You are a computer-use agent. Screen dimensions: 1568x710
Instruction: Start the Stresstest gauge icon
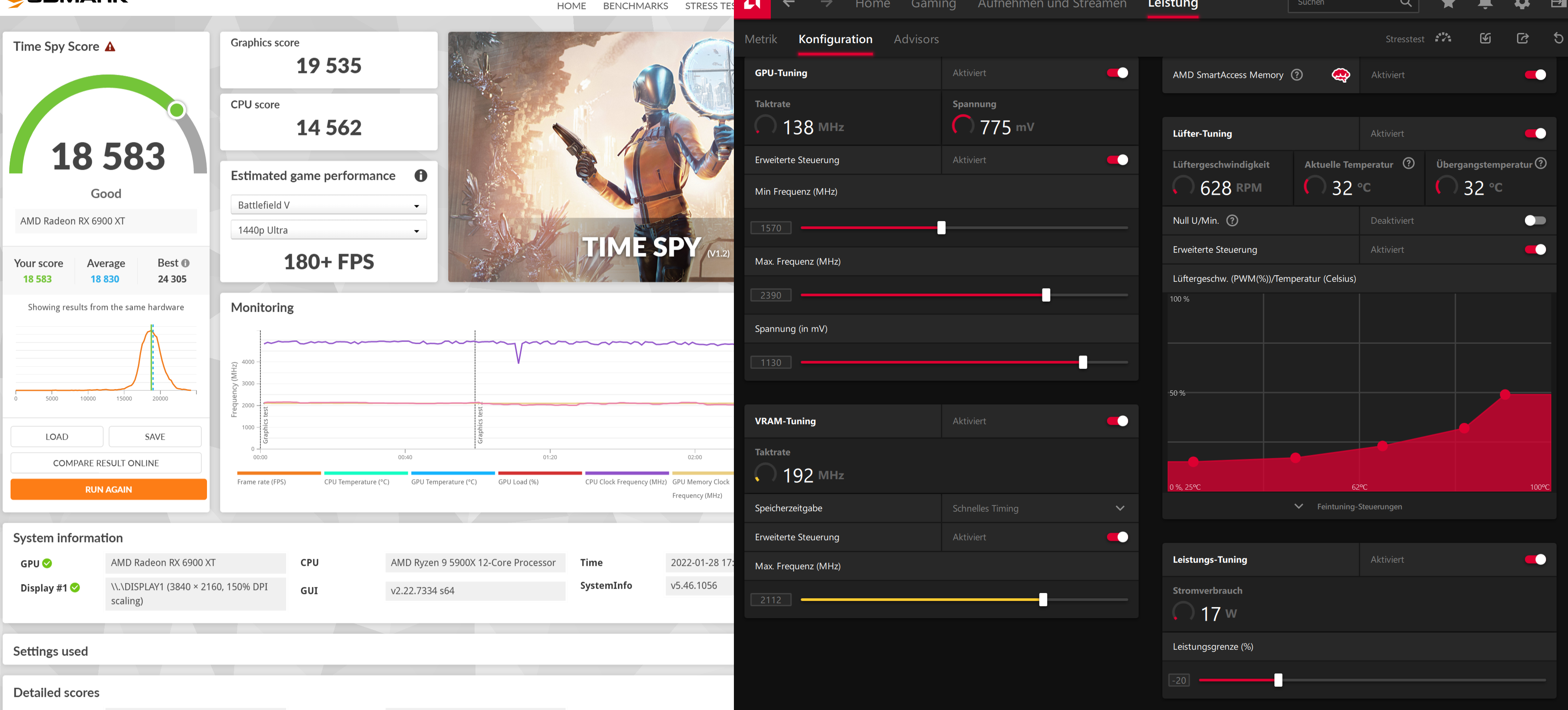point(1443,38)
